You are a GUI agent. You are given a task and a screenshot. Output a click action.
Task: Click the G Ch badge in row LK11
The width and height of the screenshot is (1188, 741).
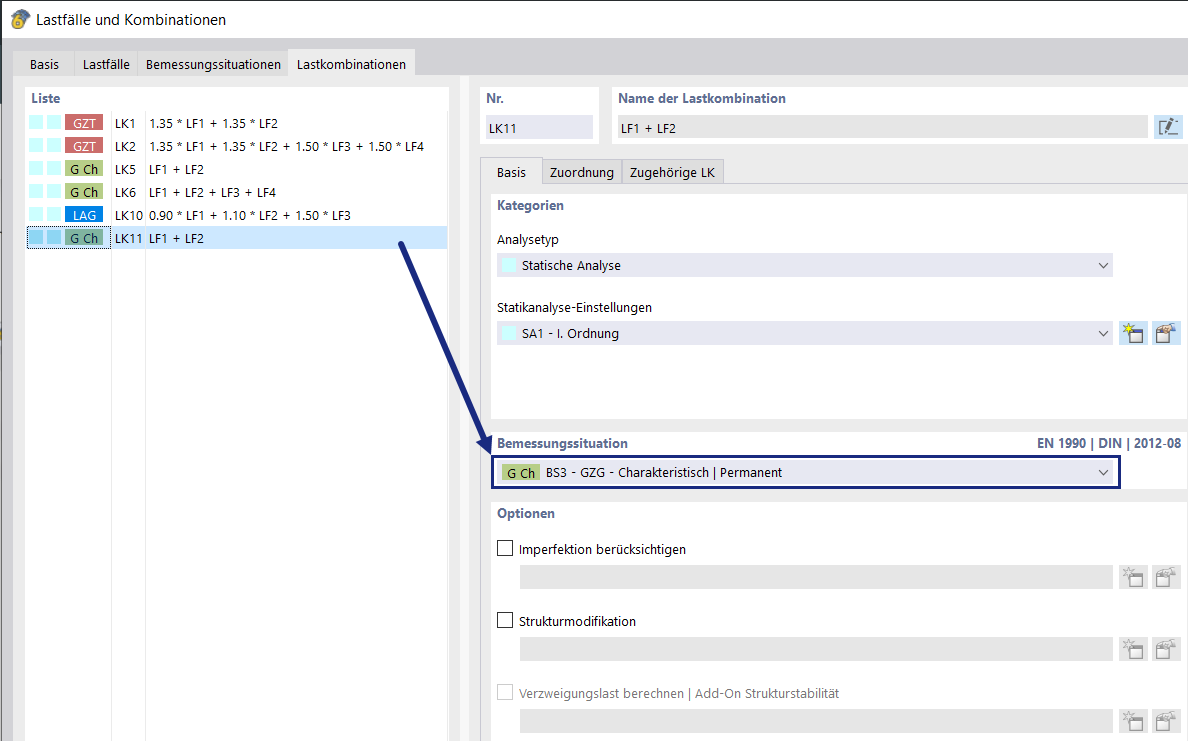84,238
